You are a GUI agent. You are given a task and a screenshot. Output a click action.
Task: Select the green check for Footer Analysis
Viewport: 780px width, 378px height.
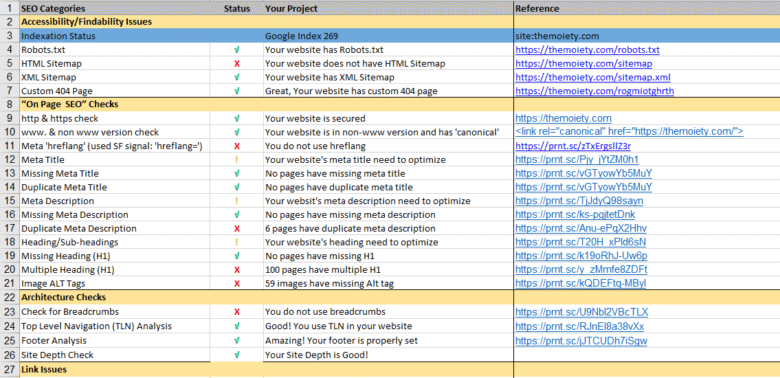[x=237, y=341]
